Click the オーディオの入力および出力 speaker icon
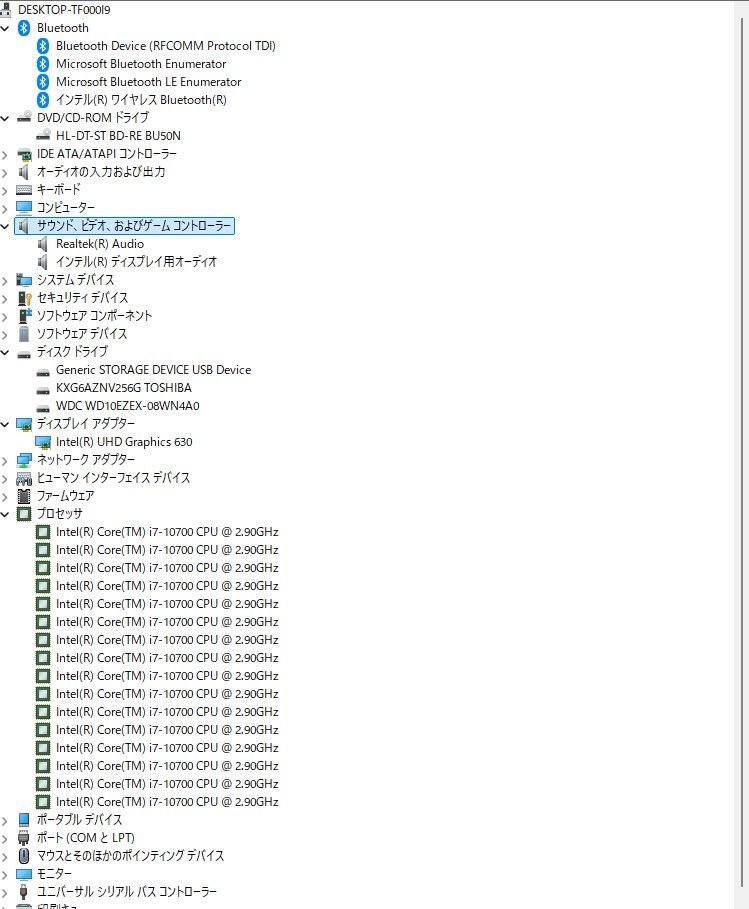 [24, 172]
